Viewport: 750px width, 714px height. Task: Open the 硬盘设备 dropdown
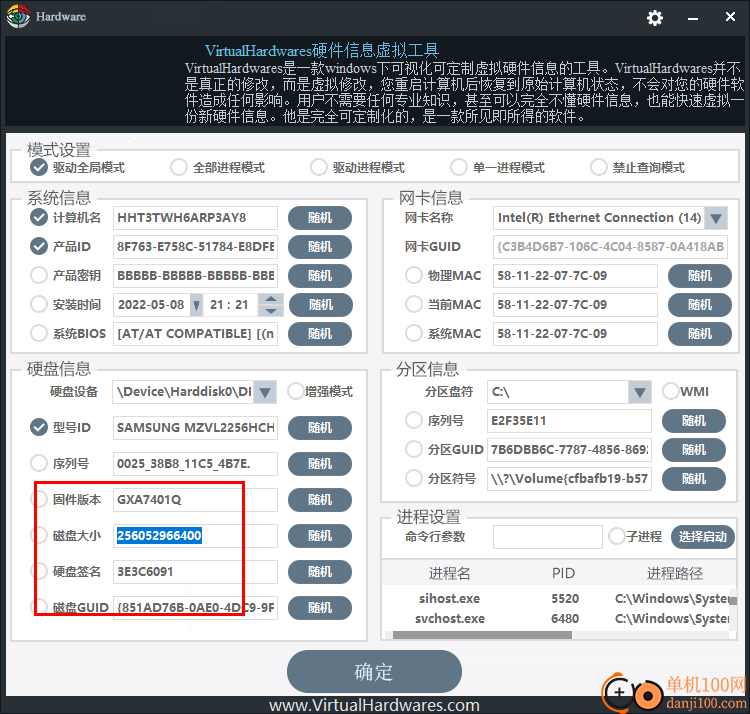[x=265, y=392]
